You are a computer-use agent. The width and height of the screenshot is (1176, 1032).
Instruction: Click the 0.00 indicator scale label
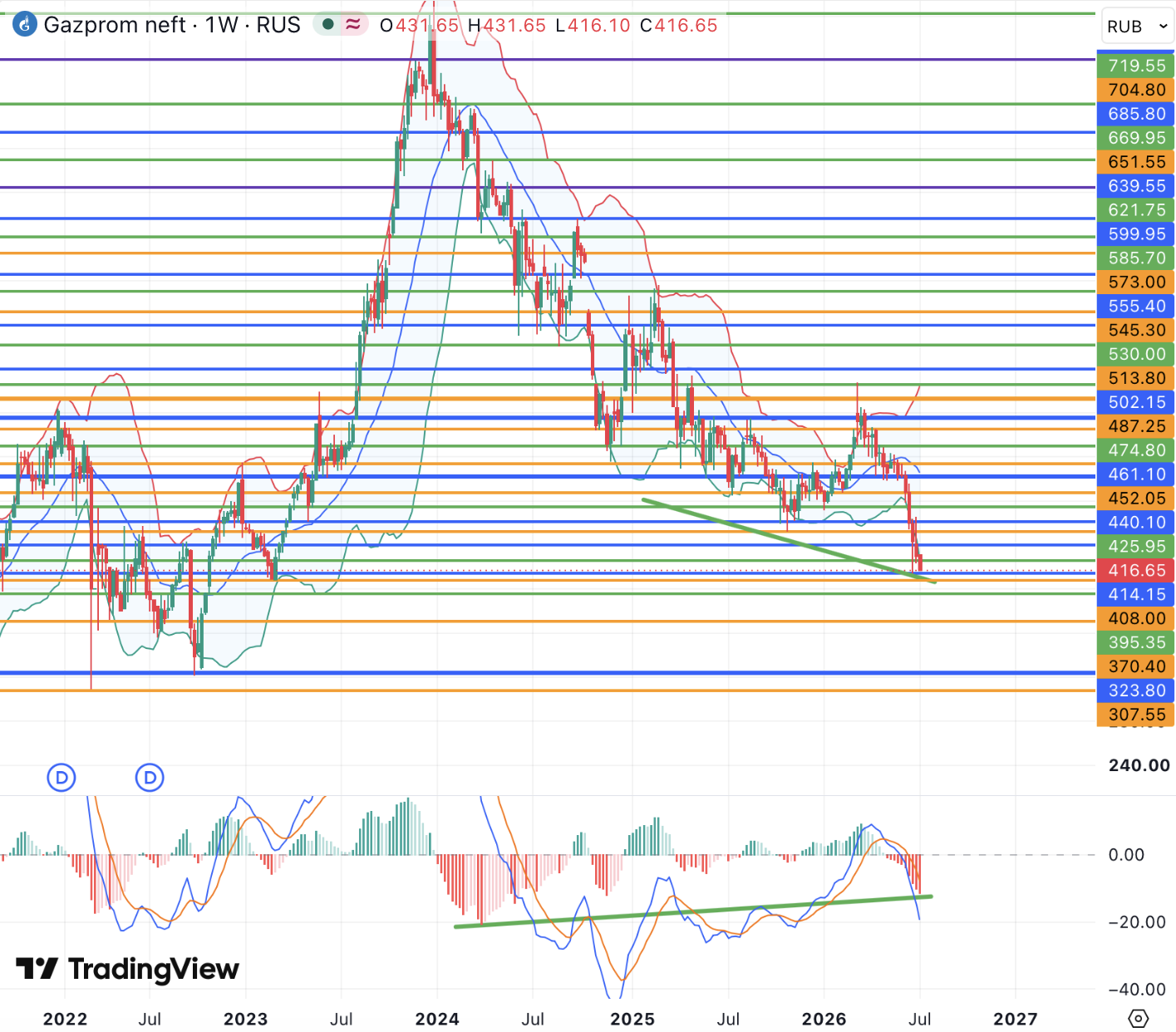(1126, 855)
